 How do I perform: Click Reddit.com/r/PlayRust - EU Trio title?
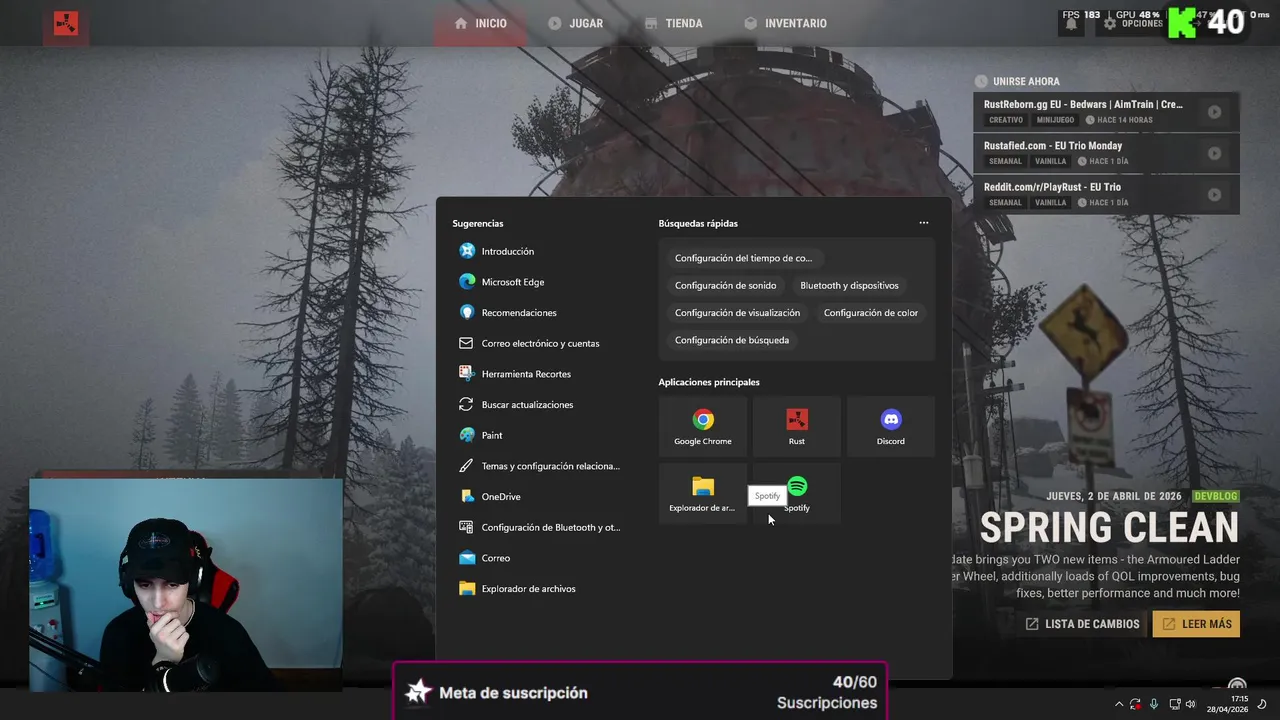[x=1052, y=187]
